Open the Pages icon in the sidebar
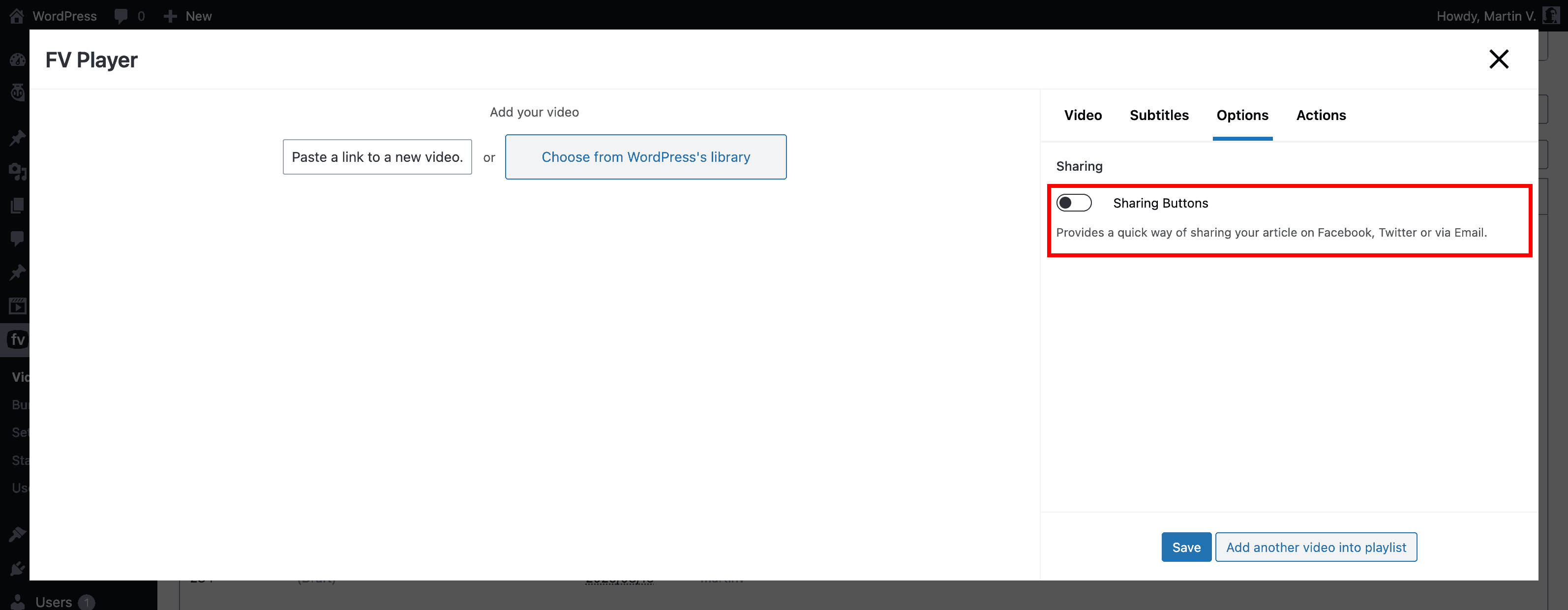Viewport: 1568px width, 610px height. 18,205
